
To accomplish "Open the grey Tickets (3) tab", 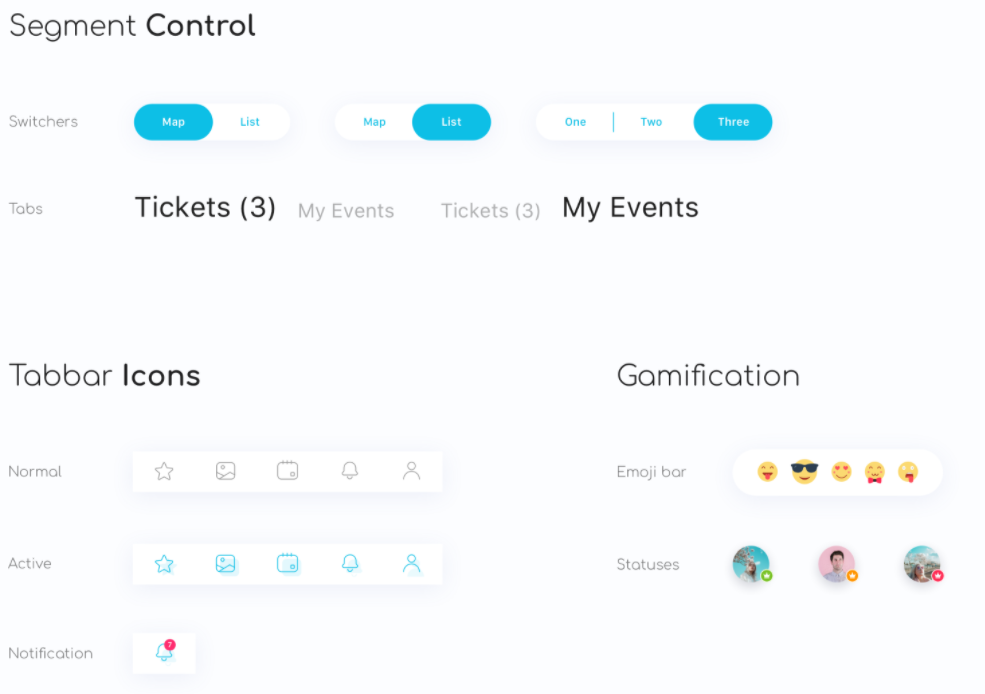I will coord(491,211).
